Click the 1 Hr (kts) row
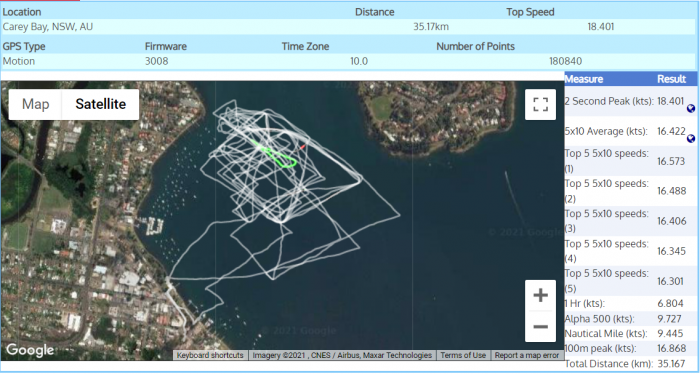Image resolution: width=700 pixels, height=374 pixels. click(x=631, y=303)
